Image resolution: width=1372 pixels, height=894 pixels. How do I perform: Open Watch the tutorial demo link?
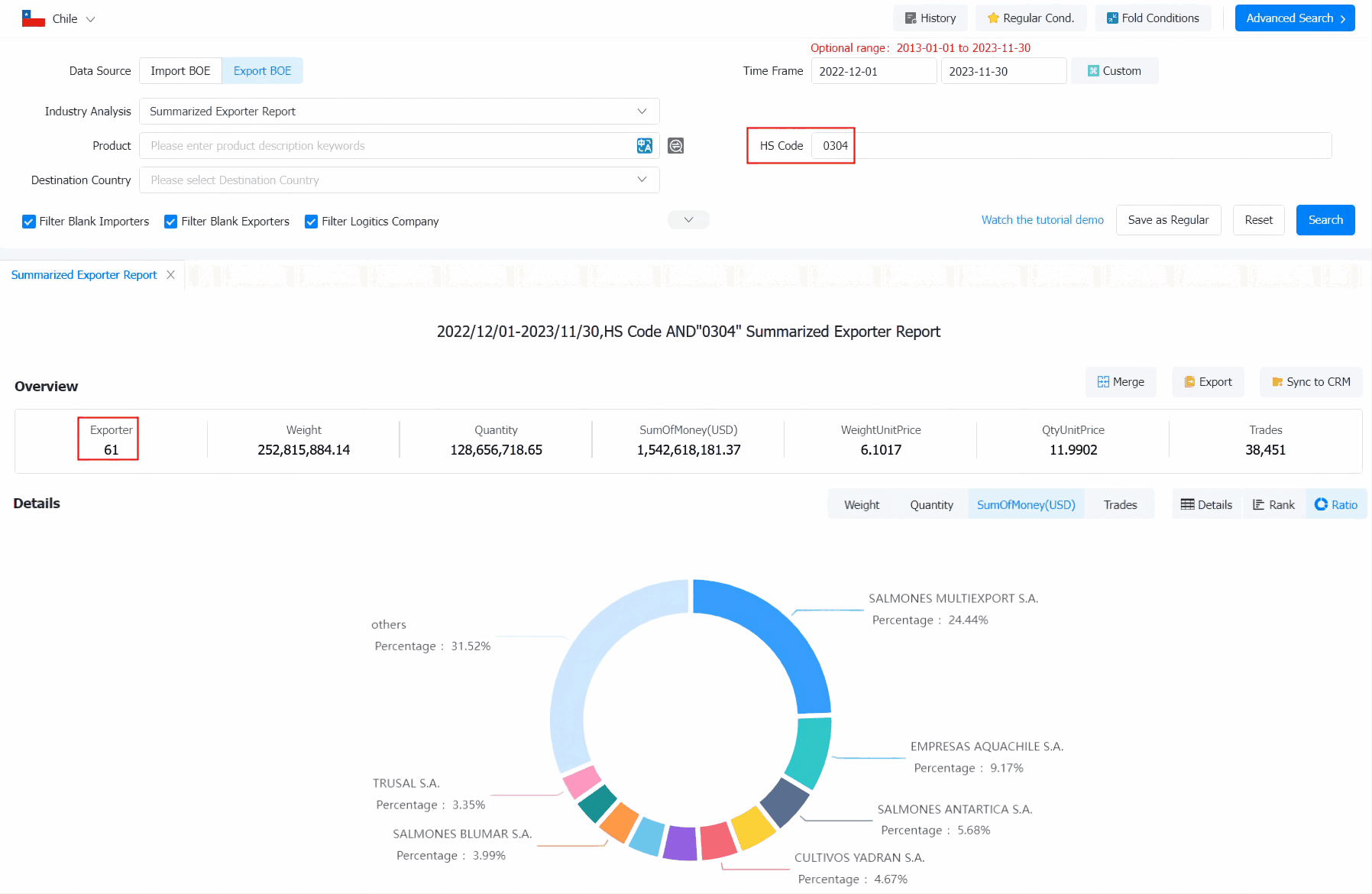pyautogui.click(x=1042, y=220)
